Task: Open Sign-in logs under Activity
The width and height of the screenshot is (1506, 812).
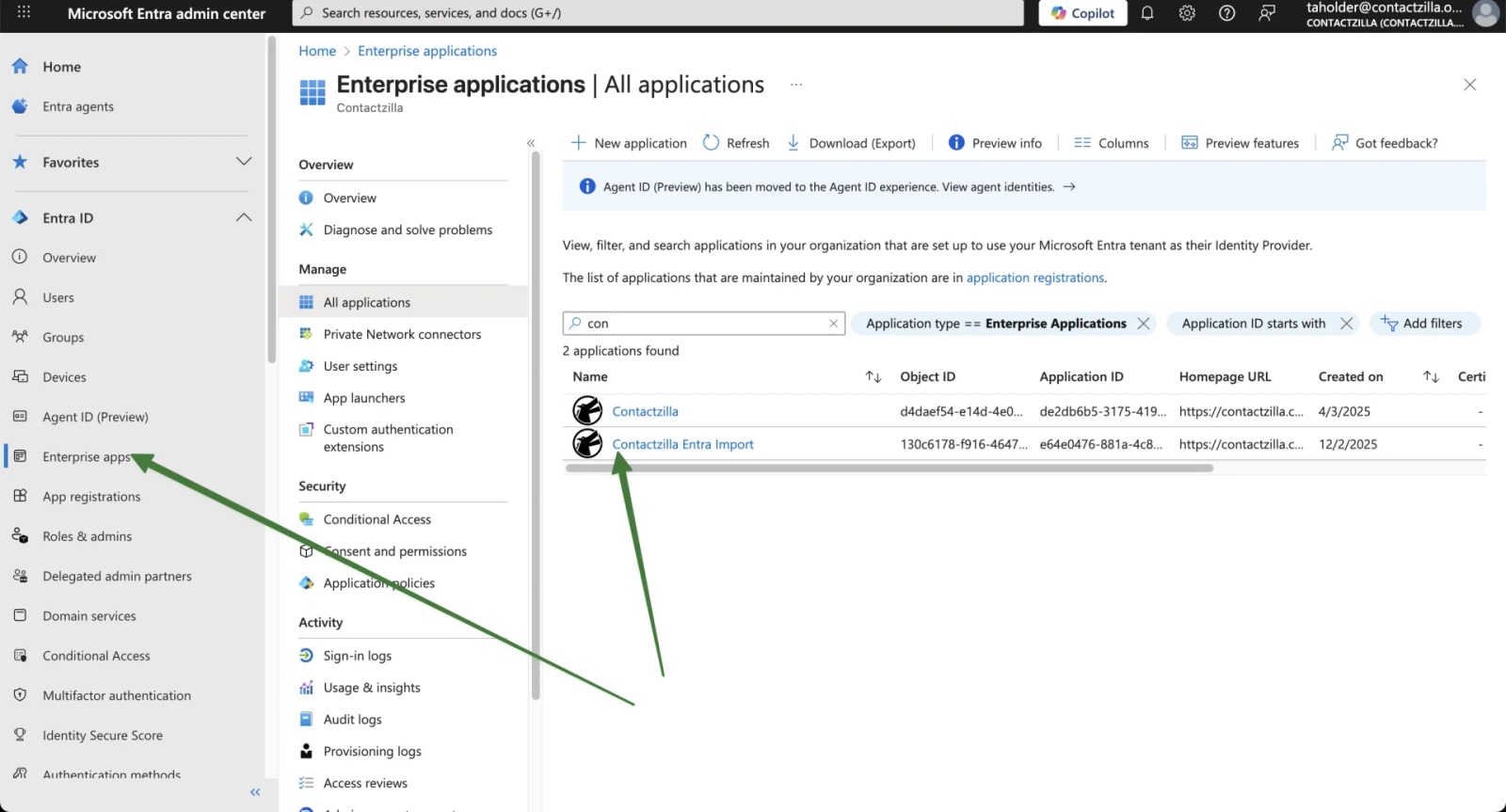Action: click(358, 656)
